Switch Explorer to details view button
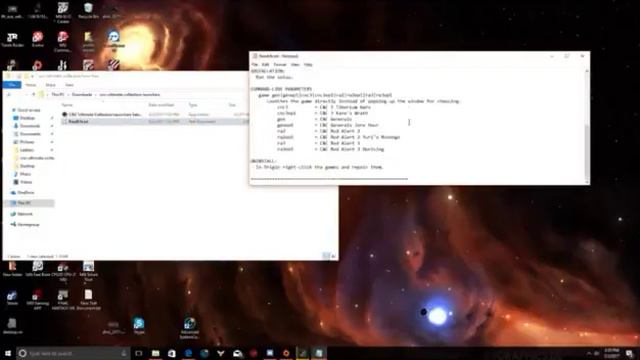Viewport: 640px width, 360px height. [x=326, y=256]
